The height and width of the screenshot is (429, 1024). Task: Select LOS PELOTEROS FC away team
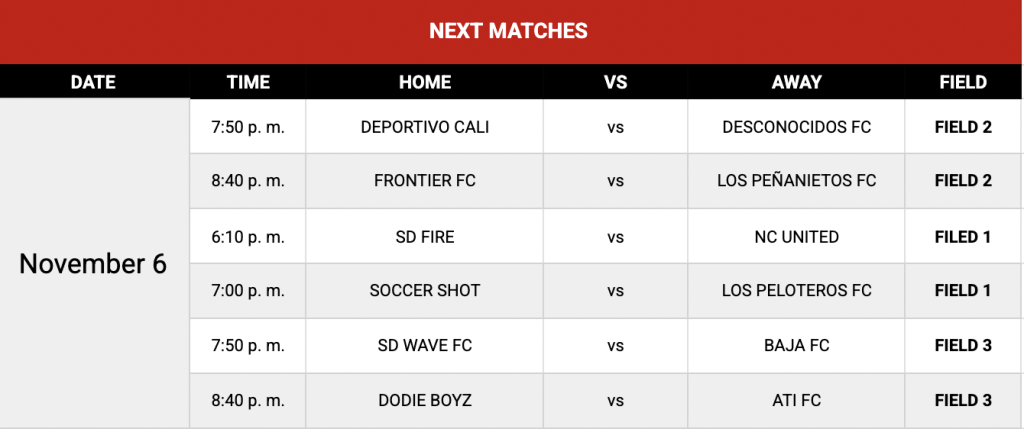[x=796, y=291]
